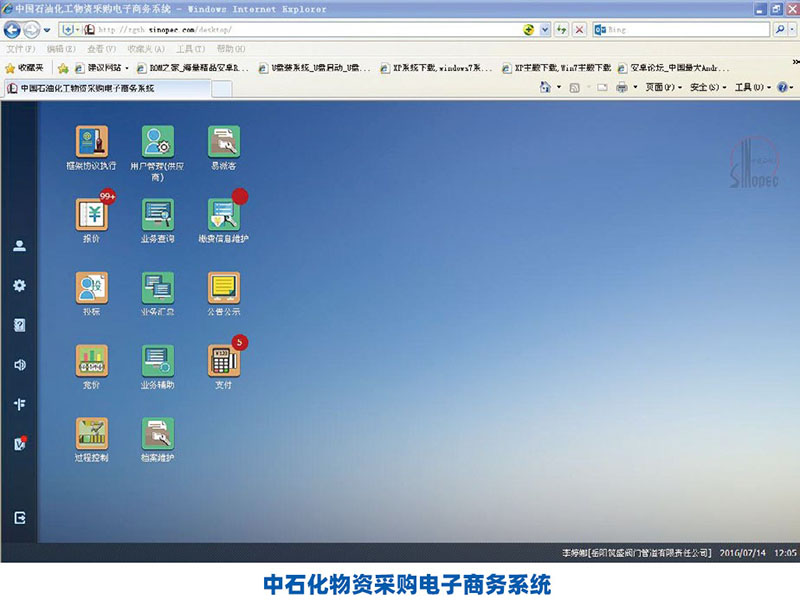This screenshot has width=800, height=606.
Task: Expand the 页面(P) dropdown in IE toolbar
Action: click(x=663, y=88)
